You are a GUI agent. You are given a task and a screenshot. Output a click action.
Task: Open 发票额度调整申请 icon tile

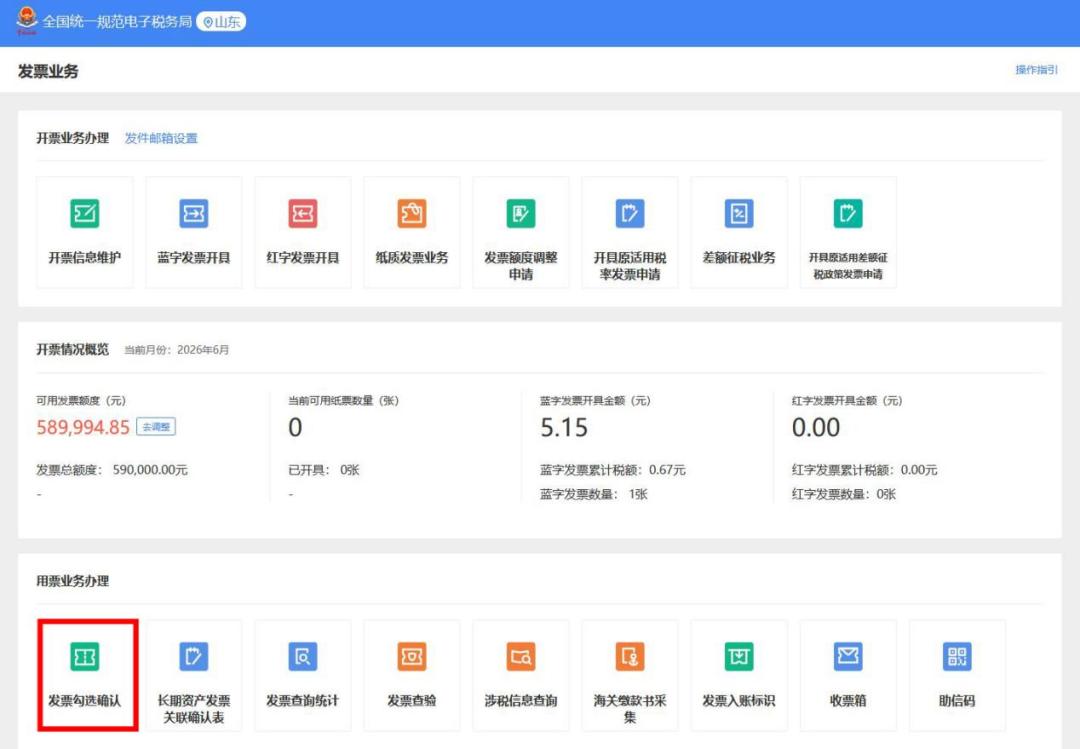click(x=521, y=232)
